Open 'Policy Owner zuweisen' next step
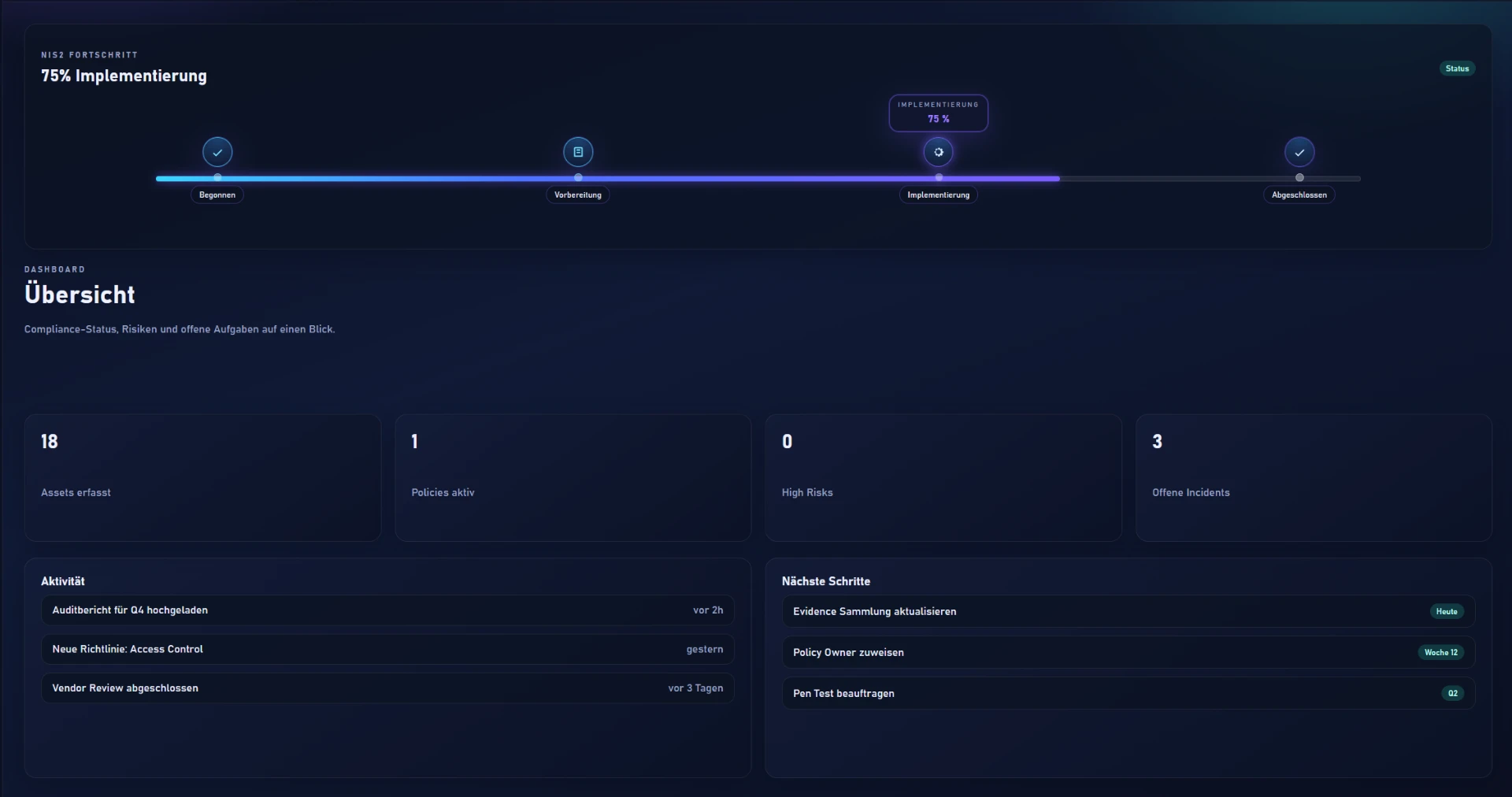This screenshot has width=1512, height=797. [1128, 652]
